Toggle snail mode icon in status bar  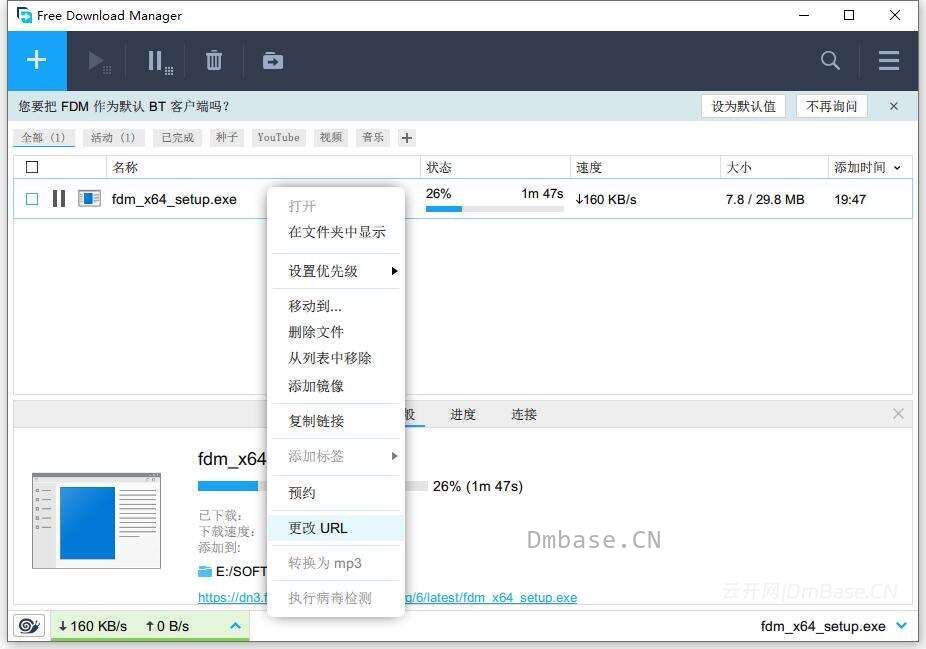29,625
